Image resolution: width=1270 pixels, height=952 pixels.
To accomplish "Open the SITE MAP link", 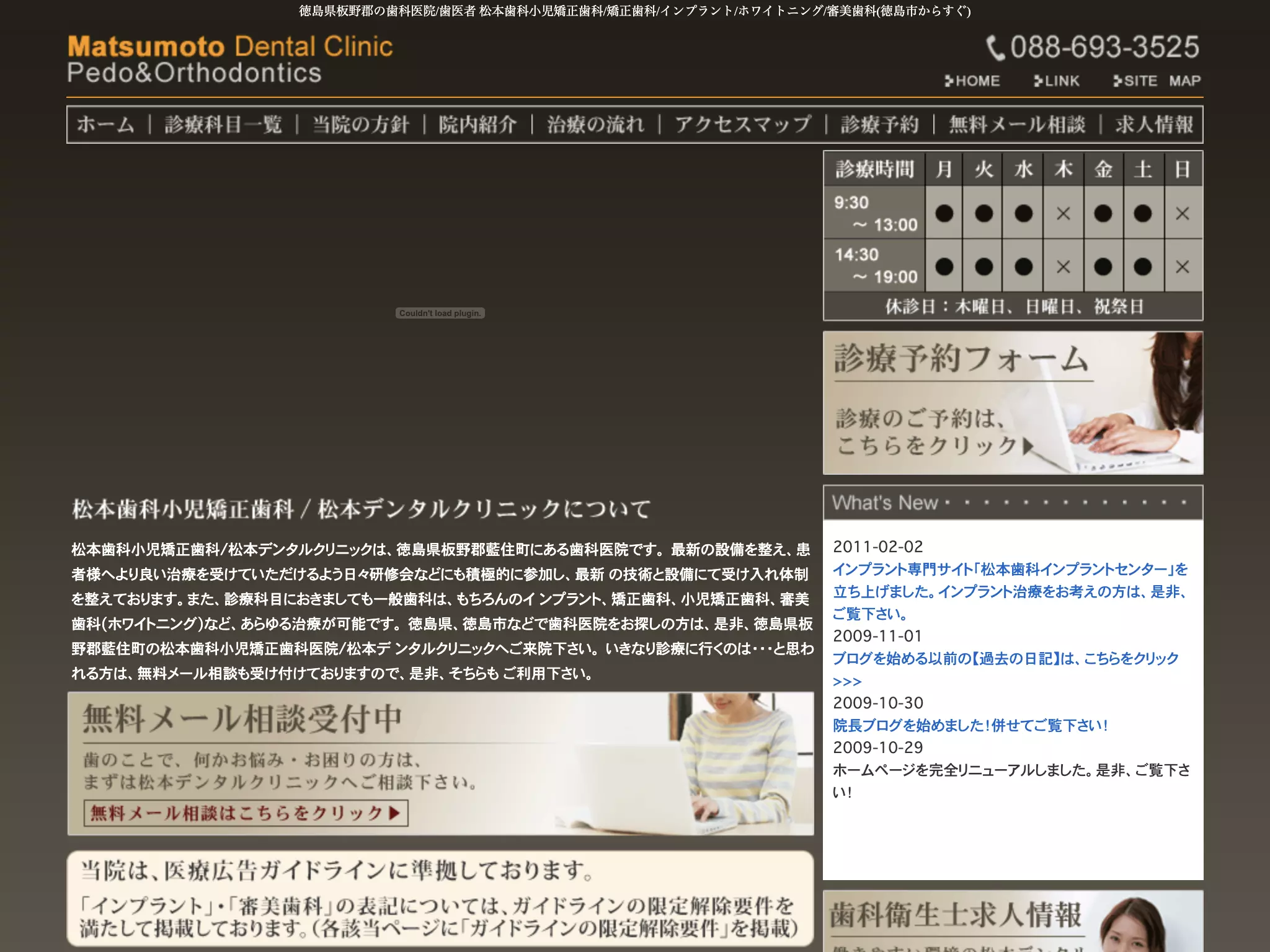I will tap(1157, 81).
